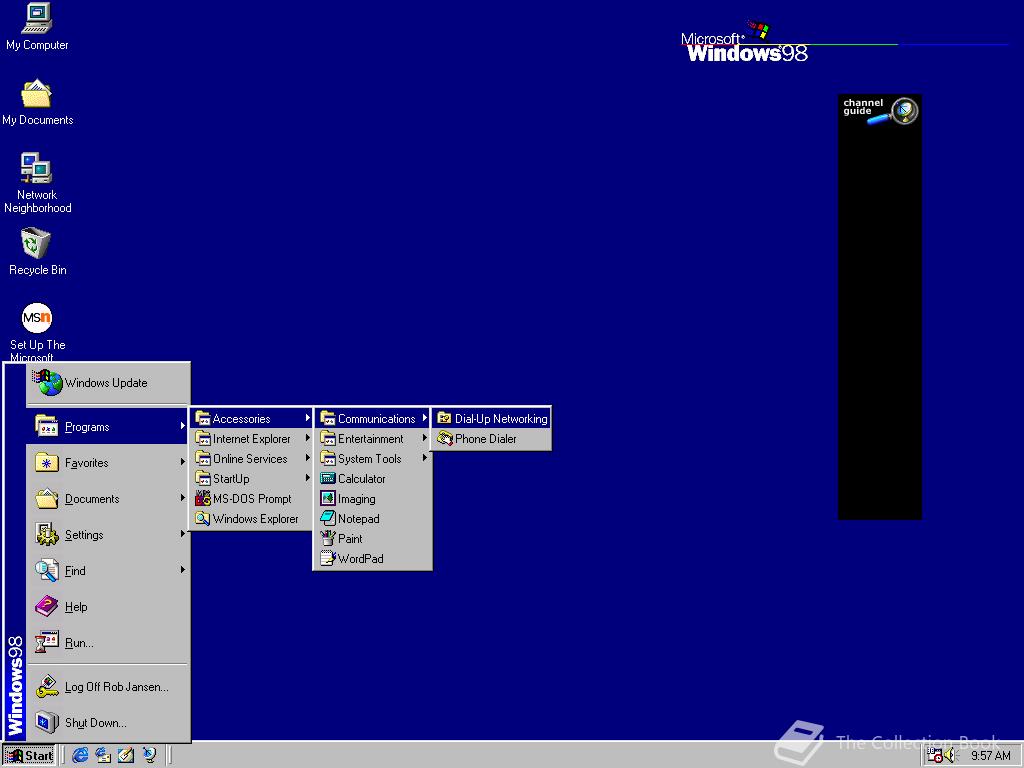
Task: Click the Show Desktop quick launch icon
Action: [126, 756]
